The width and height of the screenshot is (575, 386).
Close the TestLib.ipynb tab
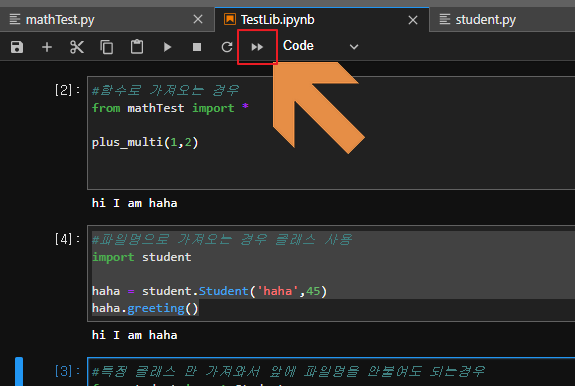click(x=413, y=20)
